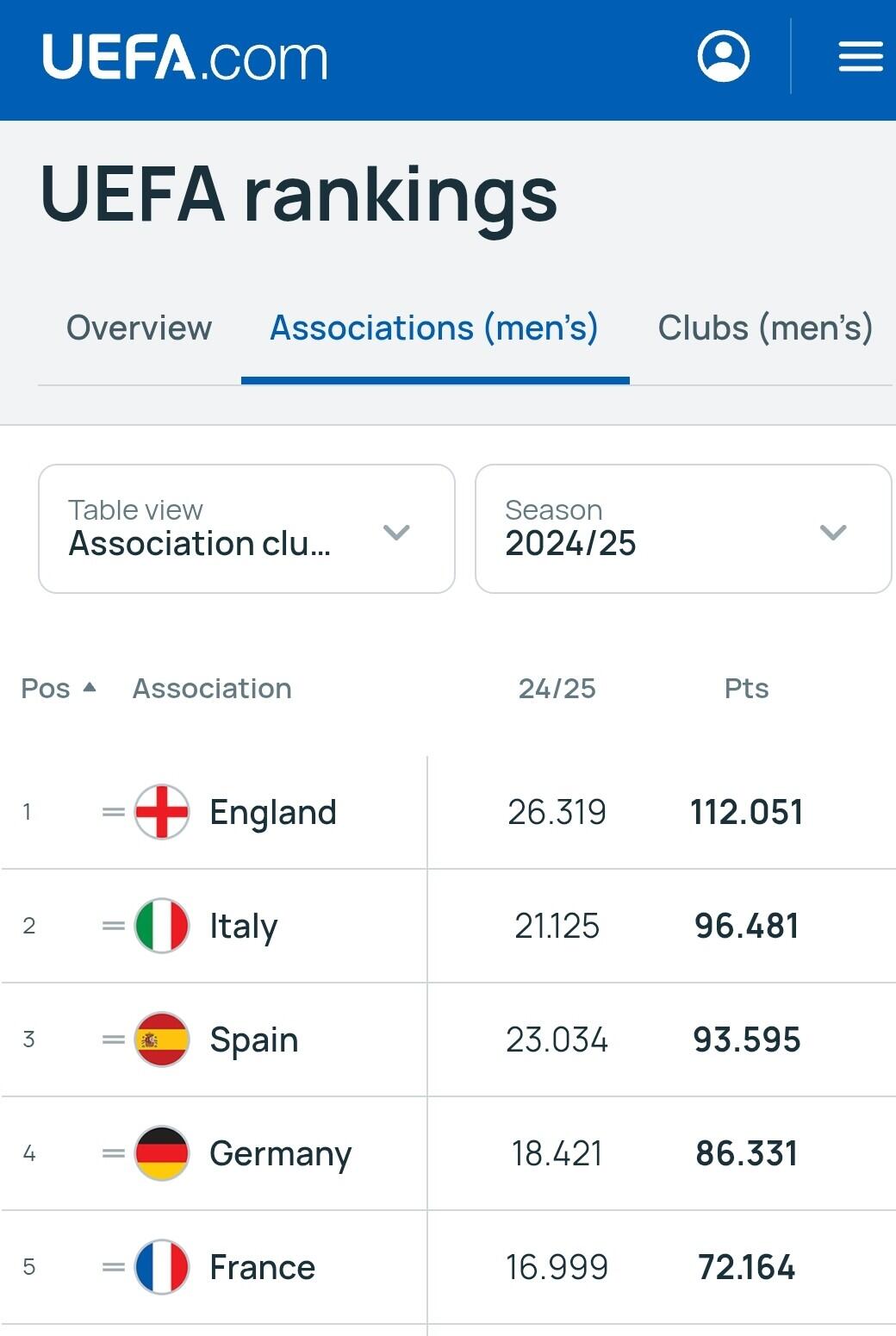Click the Season dropdown chevron arrow
The image size is (896, 1336).
tap(833, 532)
